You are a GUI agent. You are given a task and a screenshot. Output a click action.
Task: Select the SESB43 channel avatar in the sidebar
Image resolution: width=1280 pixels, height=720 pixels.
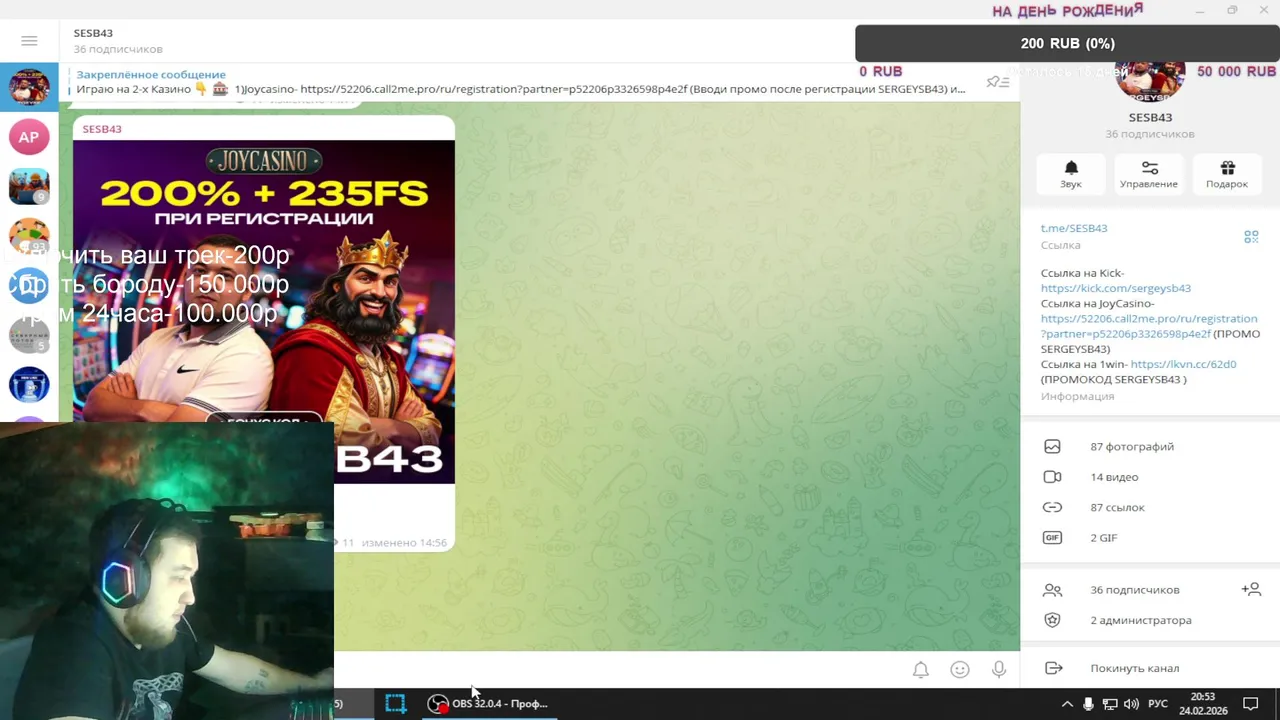pyautogui.click(x=29, y=87)
